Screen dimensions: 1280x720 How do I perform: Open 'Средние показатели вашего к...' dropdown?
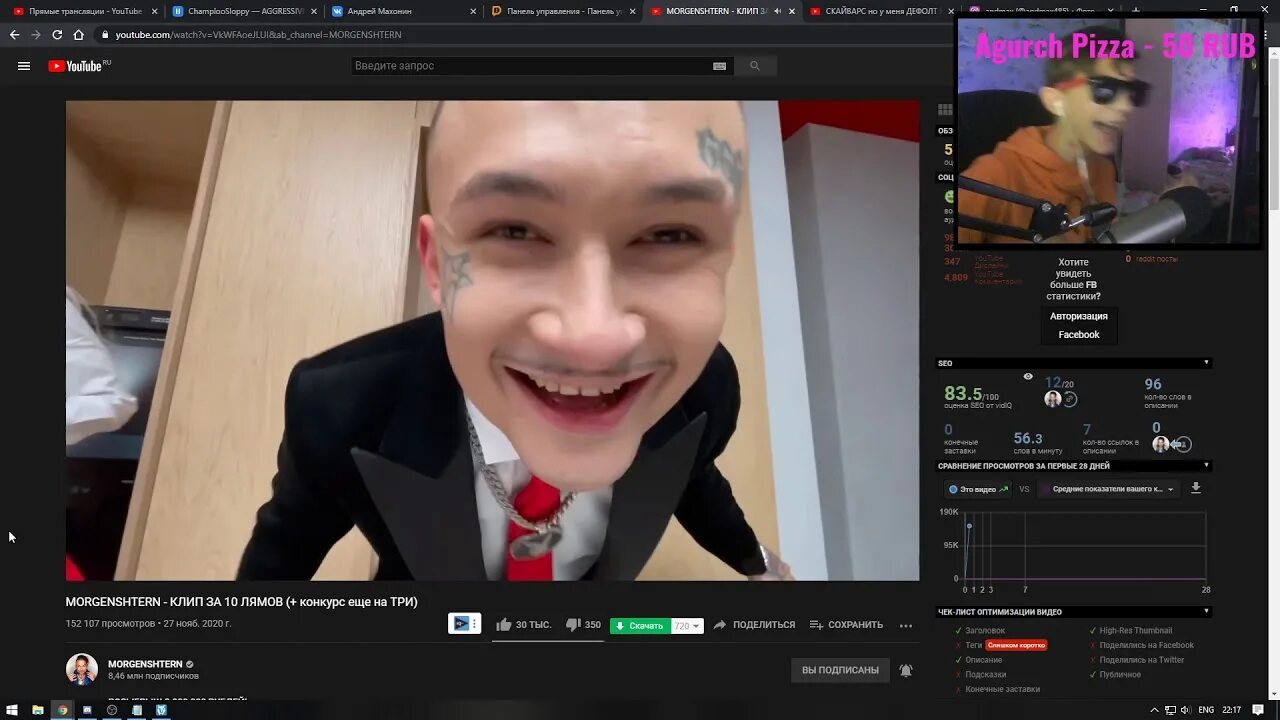pyautogui.click(x=1110, y=489)
